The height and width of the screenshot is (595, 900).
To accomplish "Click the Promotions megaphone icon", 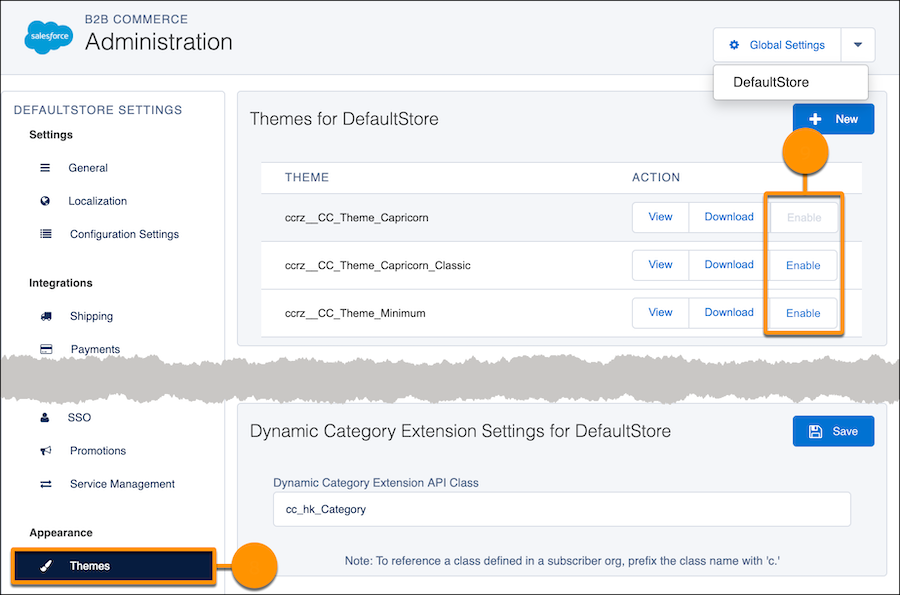I will [x=45, y=450].
